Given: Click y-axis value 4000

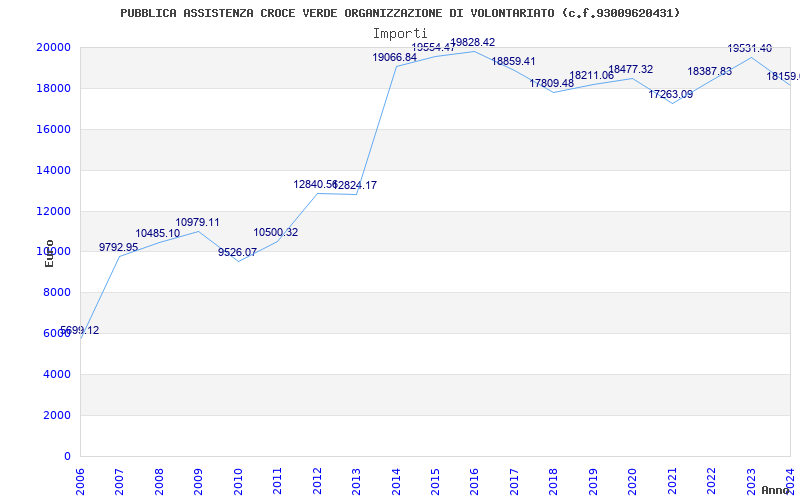Looking at the screenshot, I should (57, 374).
